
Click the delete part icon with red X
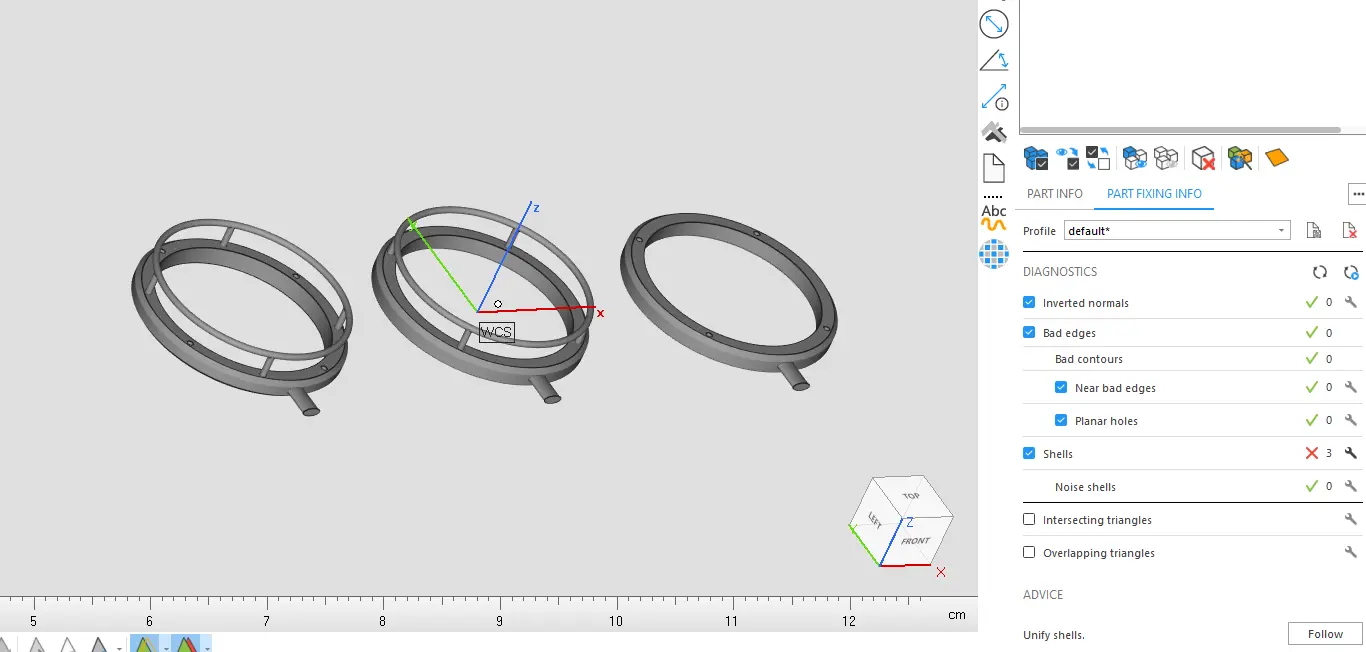pyautogui.click(x=1202, y=159)
